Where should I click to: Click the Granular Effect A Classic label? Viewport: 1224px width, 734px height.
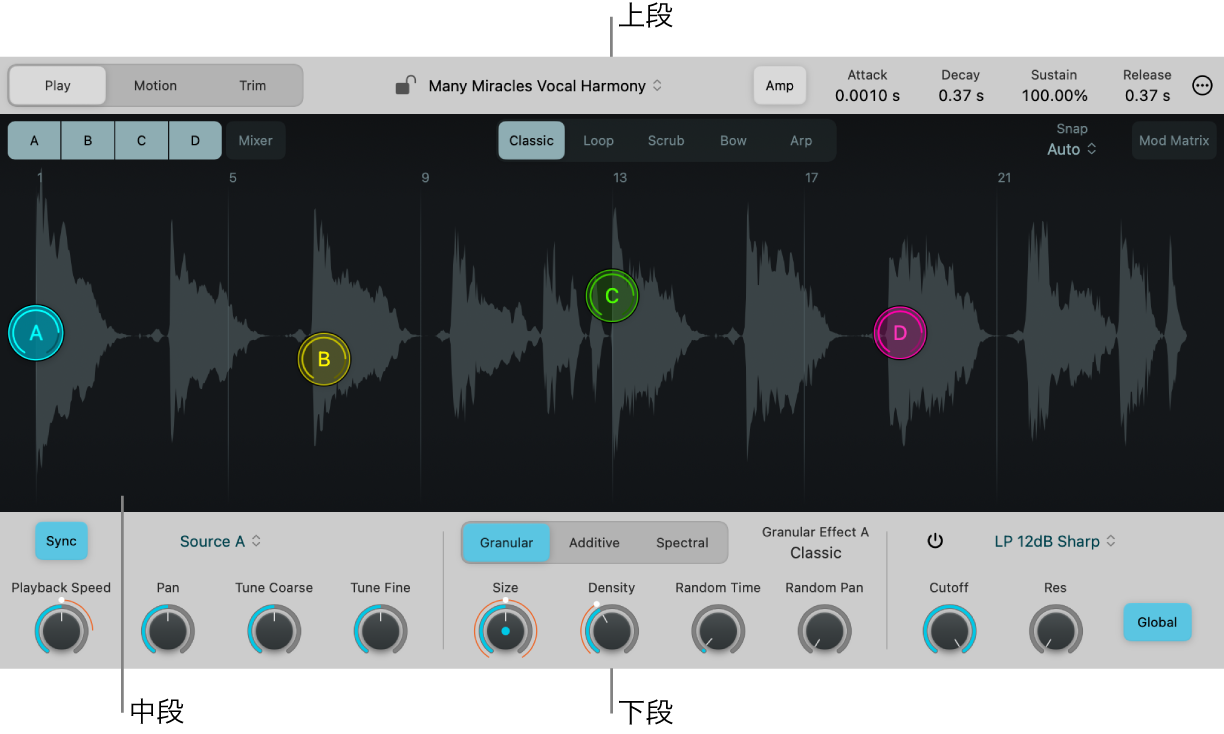816,543
